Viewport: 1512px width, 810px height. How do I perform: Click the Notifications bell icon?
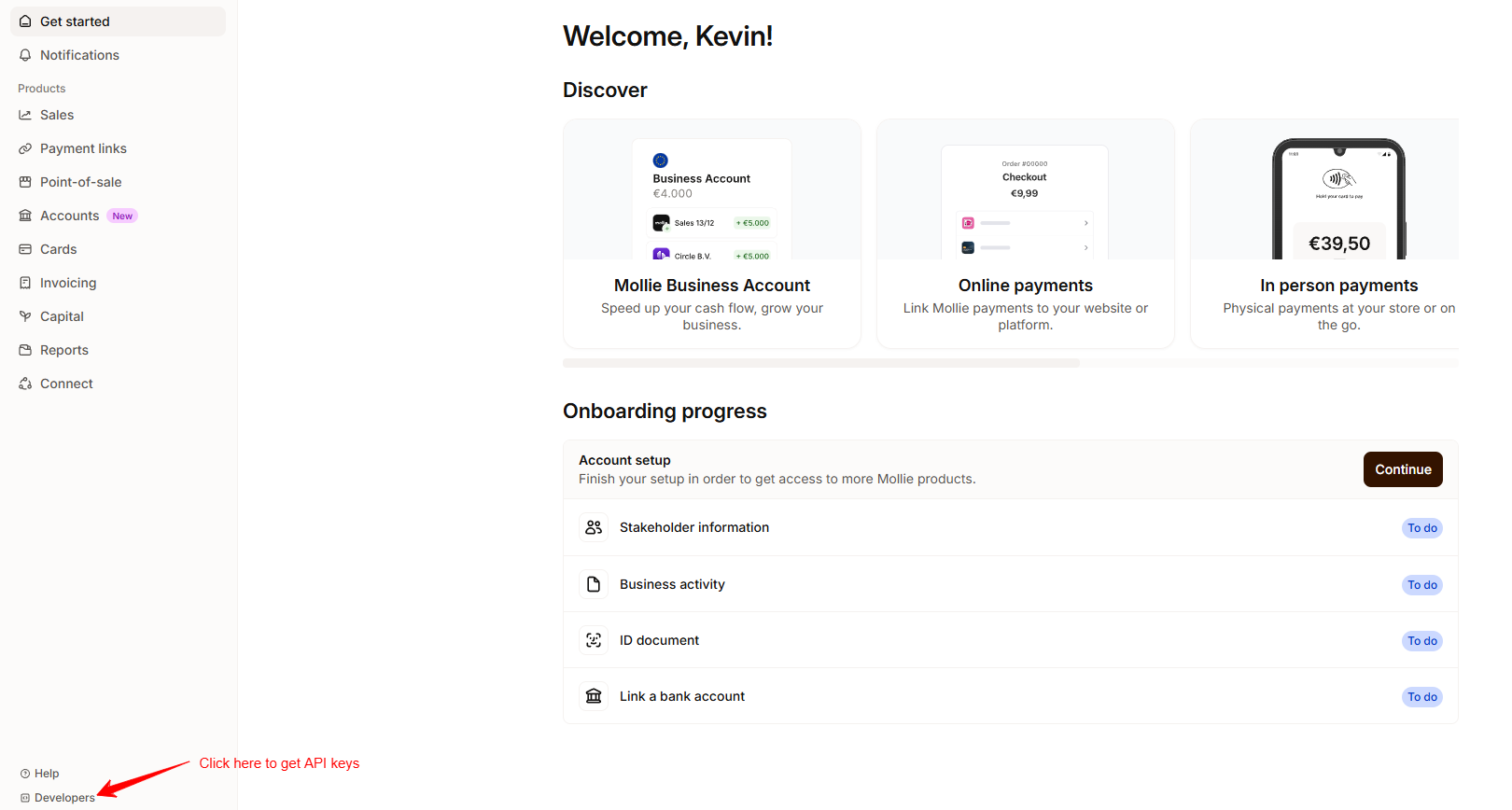(x=25, y=55)
